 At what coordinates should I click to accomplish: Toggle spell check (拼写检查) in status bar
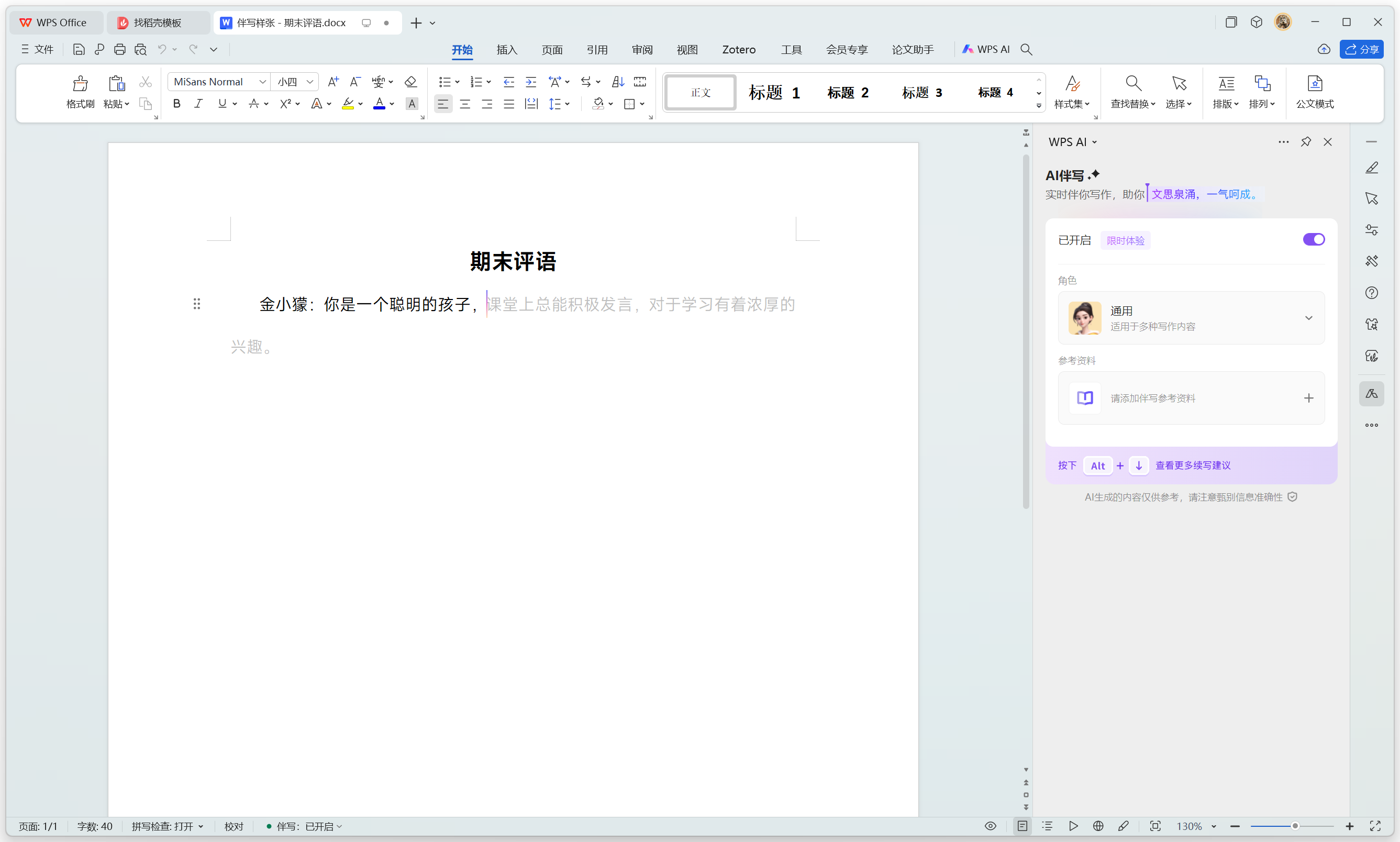pyautogui.click(x=167, y=826)
